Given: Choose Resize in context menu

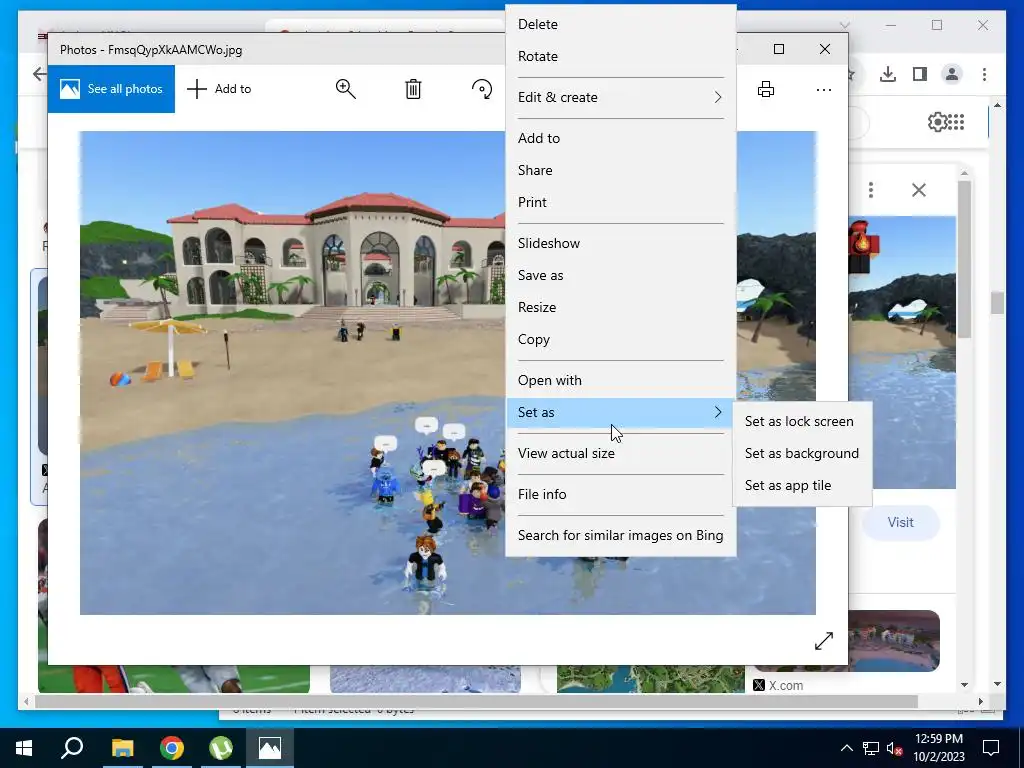Looking at the screenshot, I should click(620, 307).
